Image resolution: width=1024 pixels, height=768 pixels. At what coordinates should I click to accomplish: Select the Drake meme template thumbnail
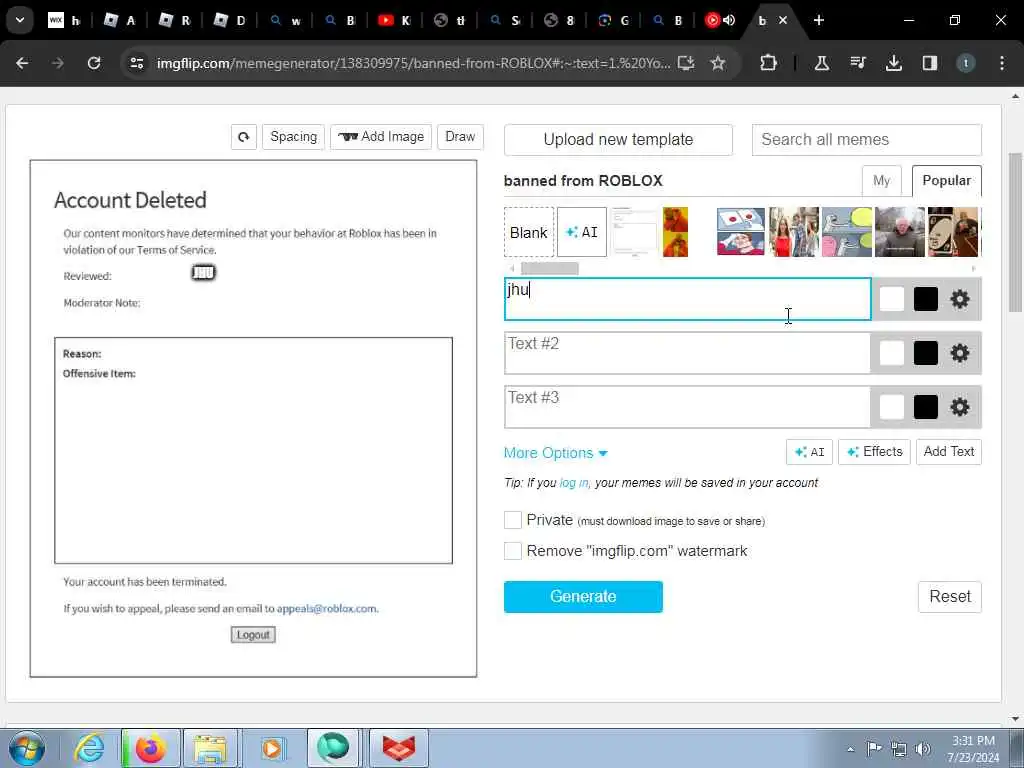(x=675, y=232)
